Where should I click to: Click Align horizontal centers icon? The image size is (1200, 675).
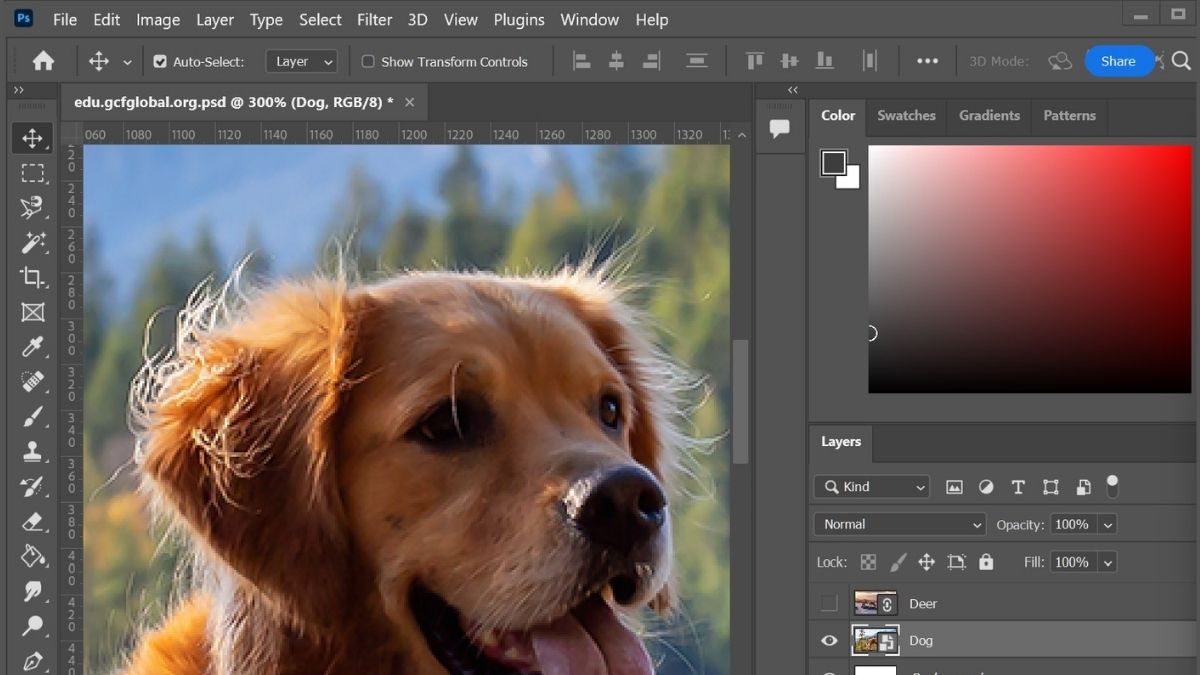616,61
